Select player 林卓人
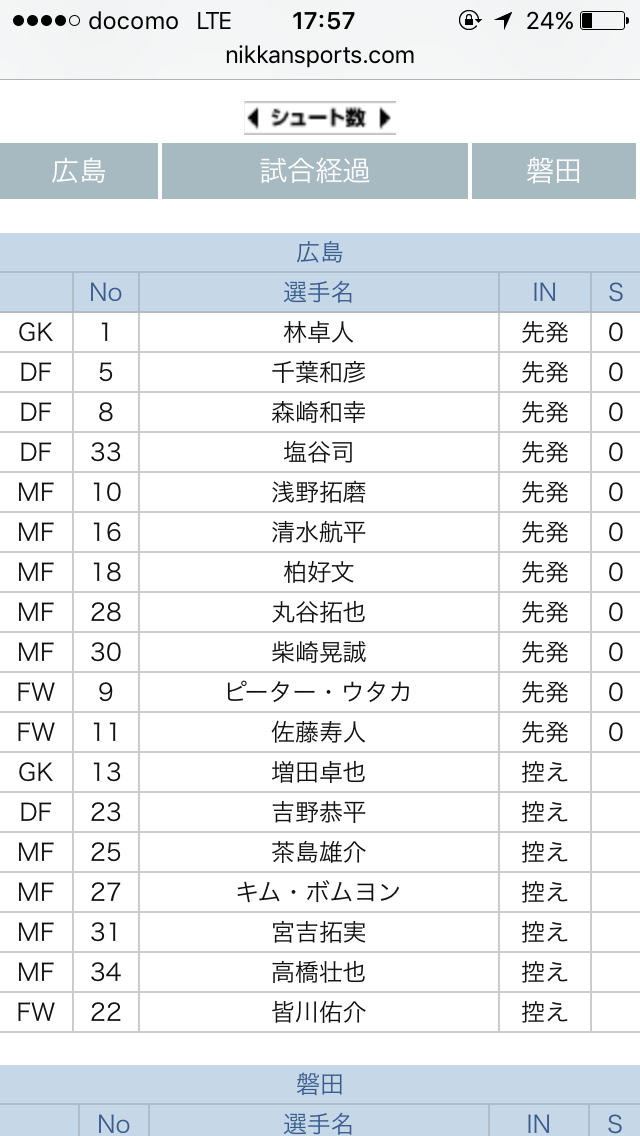This screenshot has height=1136, width=640. [x=318, y=332]
